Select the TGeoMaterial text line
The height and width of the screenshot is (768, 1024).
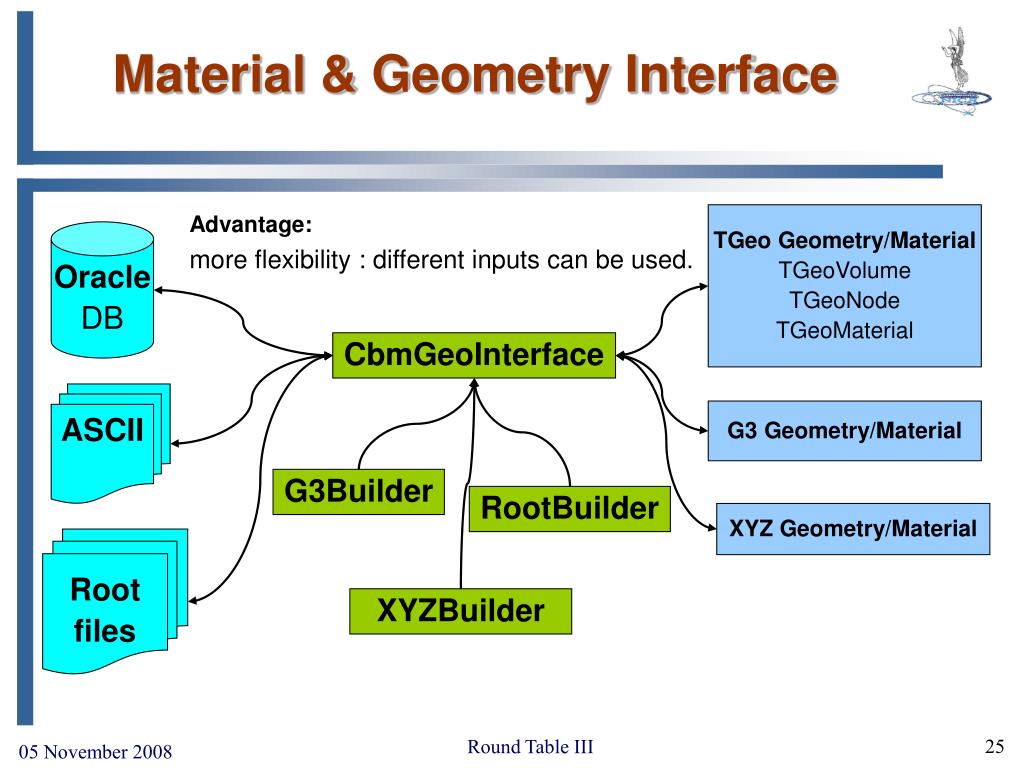point(844,330)
